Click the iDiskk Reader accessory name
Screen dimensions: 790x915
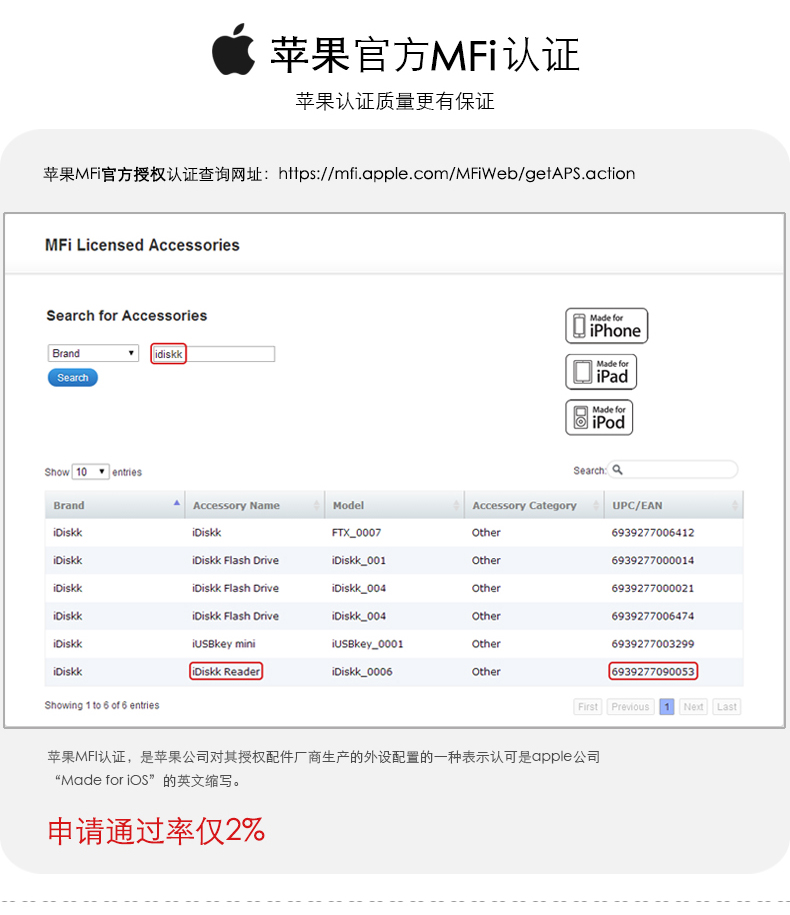tap(226, 672)
